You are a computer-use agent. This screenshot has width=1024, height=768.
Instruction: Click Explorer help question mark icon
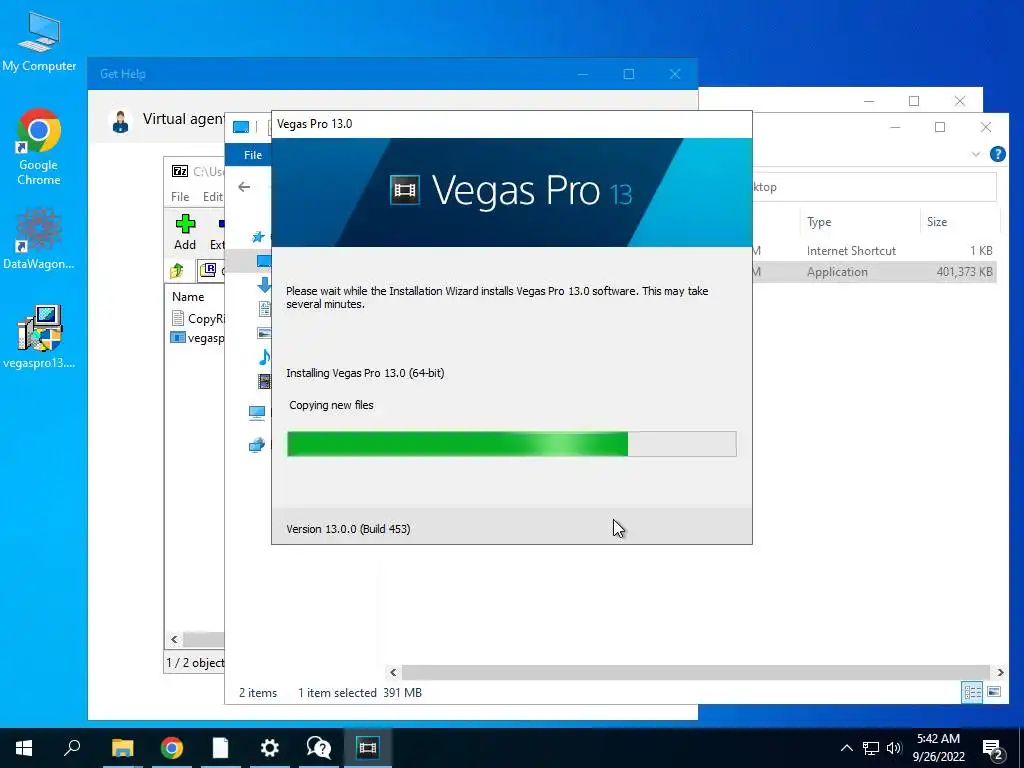pyautogui.click(x=997, y=154)
